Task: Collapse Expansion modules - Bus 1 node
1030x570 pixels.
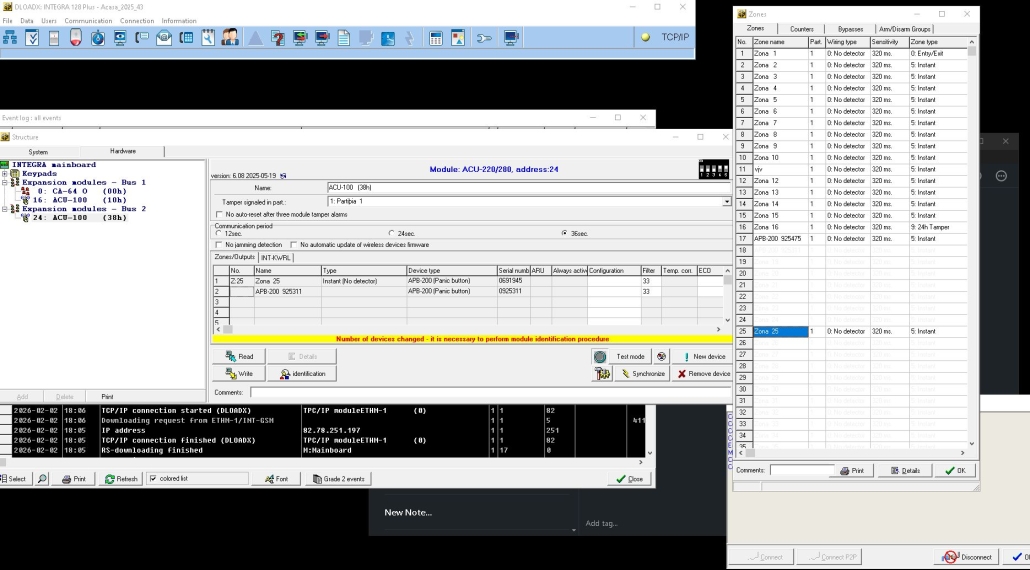Action: coord(5,182)
